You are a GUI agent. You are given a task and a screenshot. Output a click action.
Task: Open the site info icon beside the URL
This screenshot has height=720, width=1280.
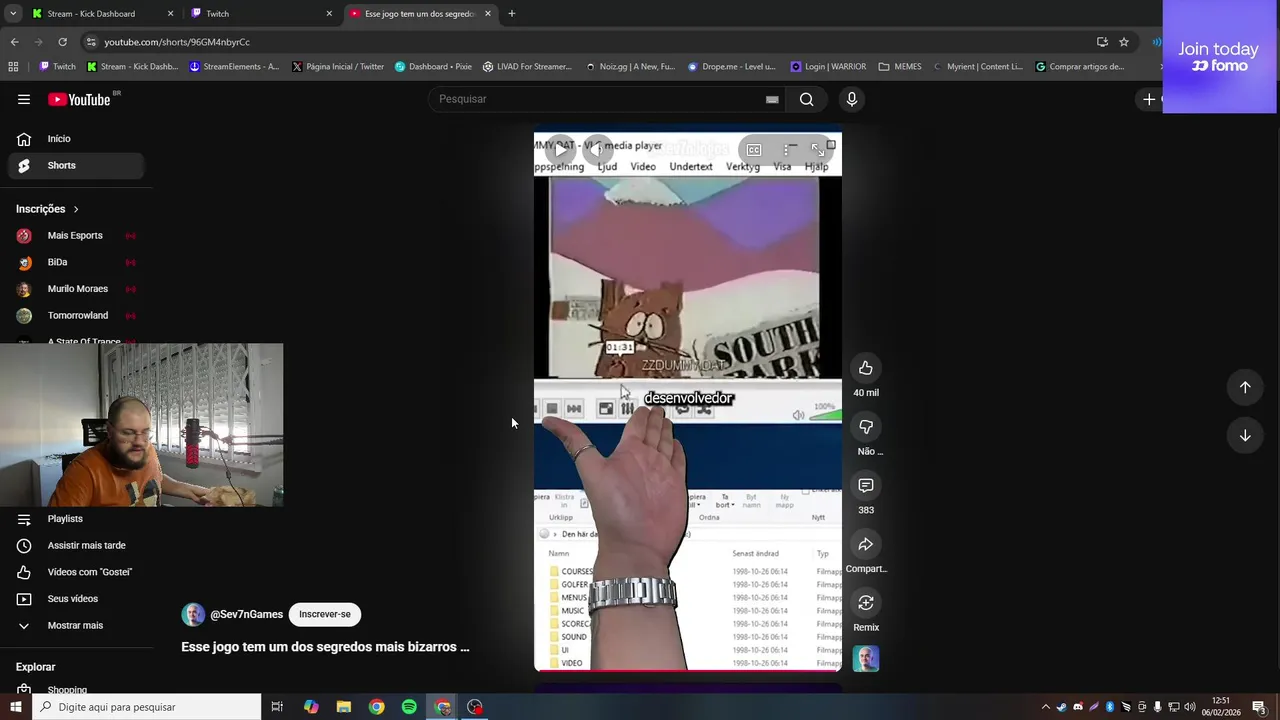91,42
